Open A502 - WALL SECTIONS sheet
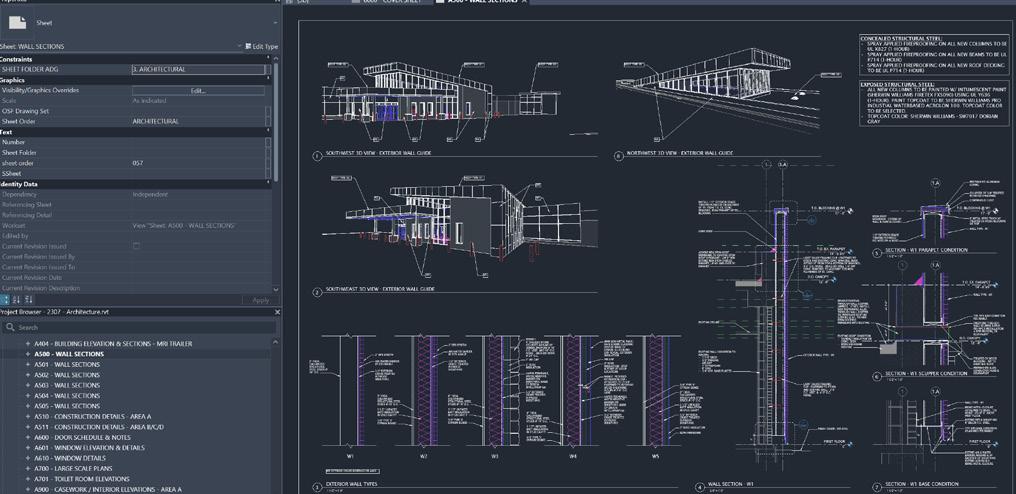The height and width of the screenshot is (494, 1016). pos(67,375)
